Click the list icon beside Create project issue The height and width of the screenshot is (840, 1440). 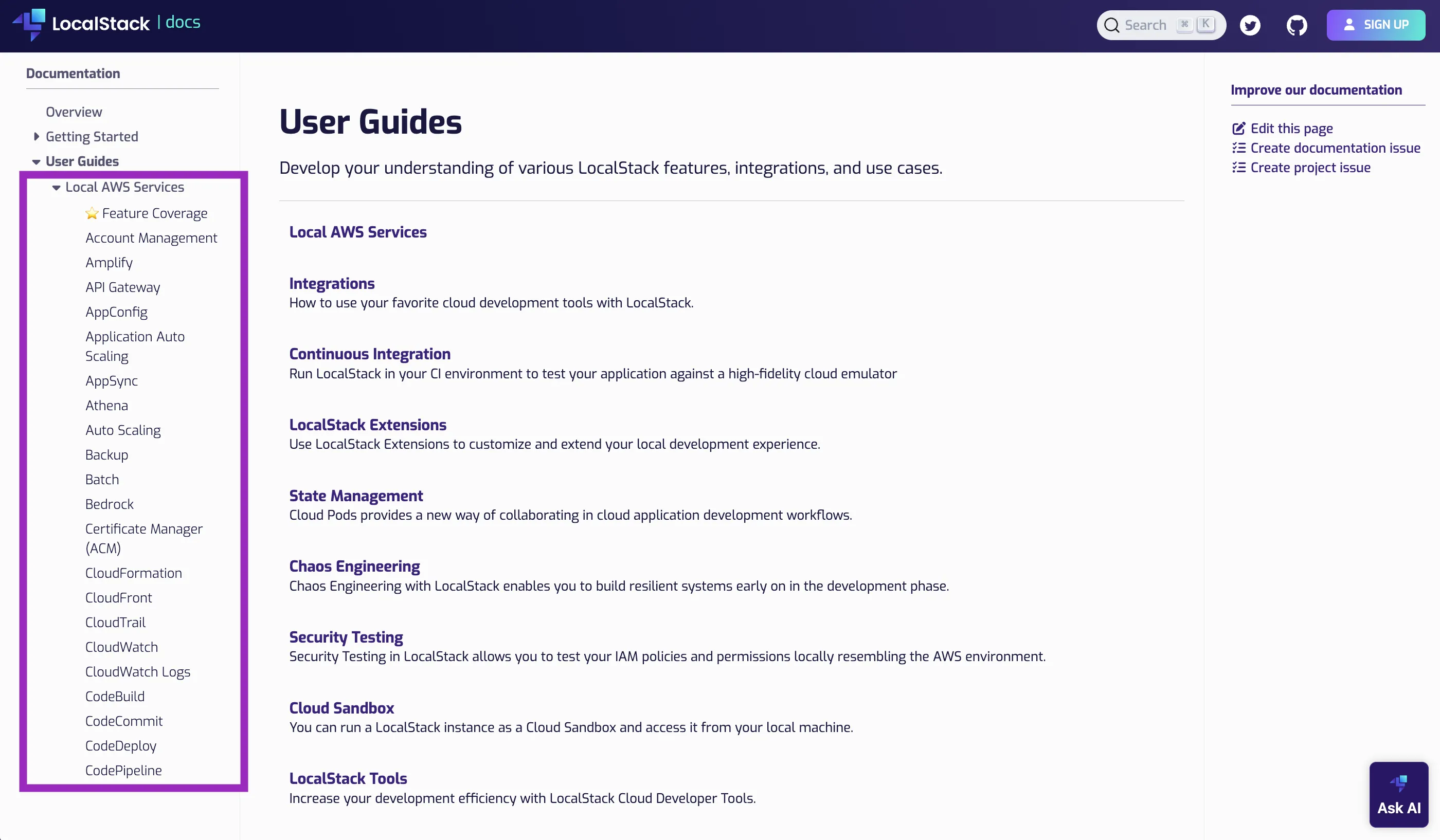pos(1239,167)
